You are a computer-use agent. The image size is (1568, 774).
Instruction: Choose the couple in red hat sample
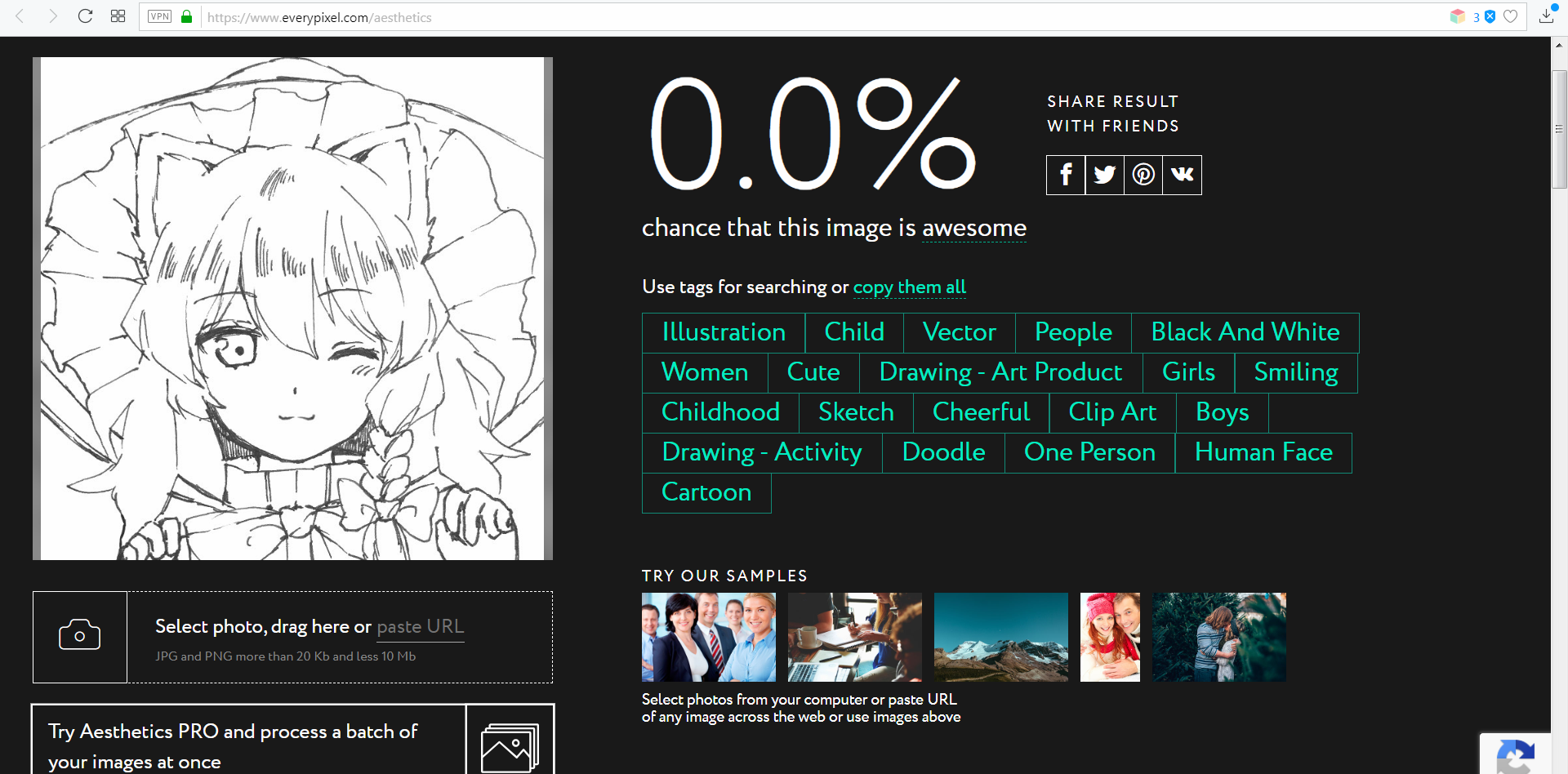[1110, 637]
